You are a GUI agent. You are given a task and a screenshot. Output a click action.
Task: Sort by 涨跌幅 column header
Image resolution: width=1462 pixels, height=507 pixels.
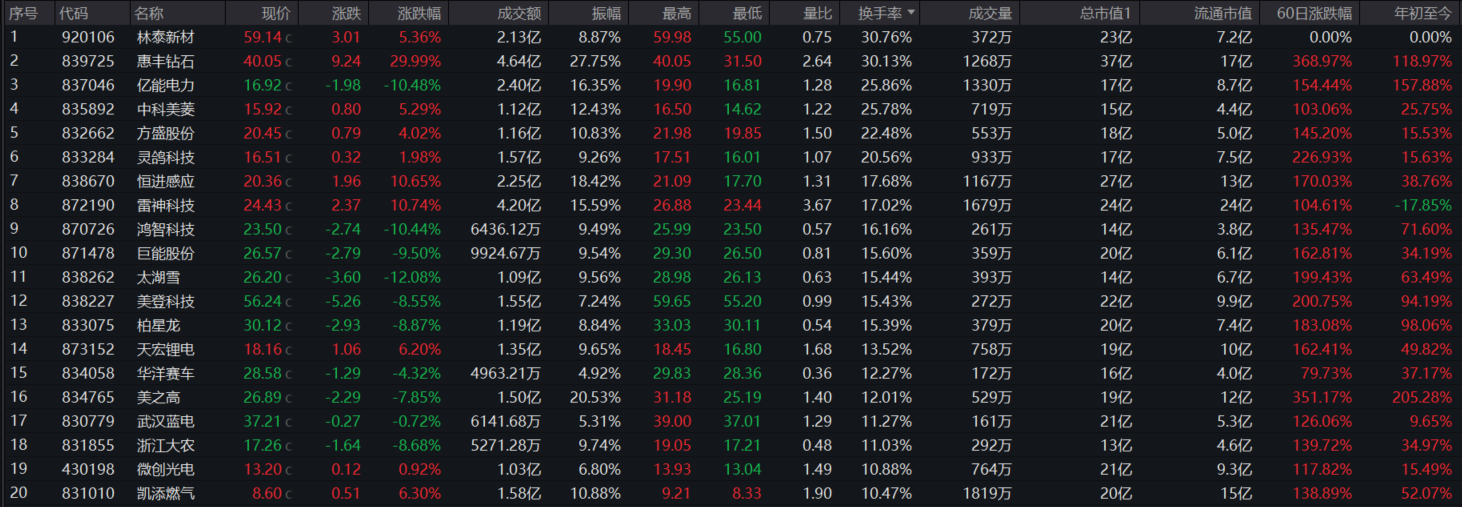pyautogui.click(x=419, y=14)
